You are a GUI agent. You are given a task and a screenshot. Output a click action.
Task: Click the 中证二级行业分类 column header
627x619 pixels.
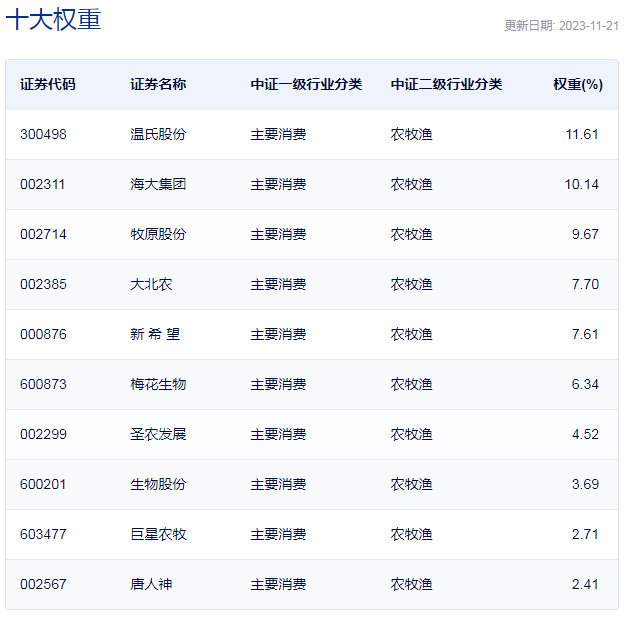[x=446, y=84]
